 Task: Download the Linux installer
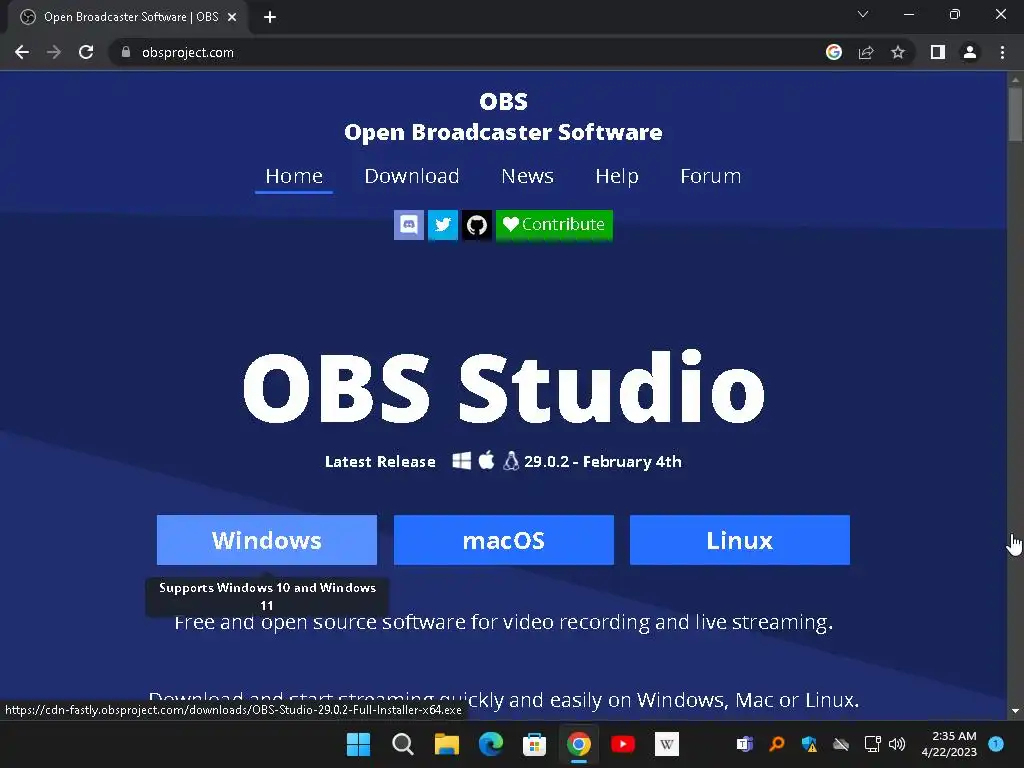click(x=740, y=540)
